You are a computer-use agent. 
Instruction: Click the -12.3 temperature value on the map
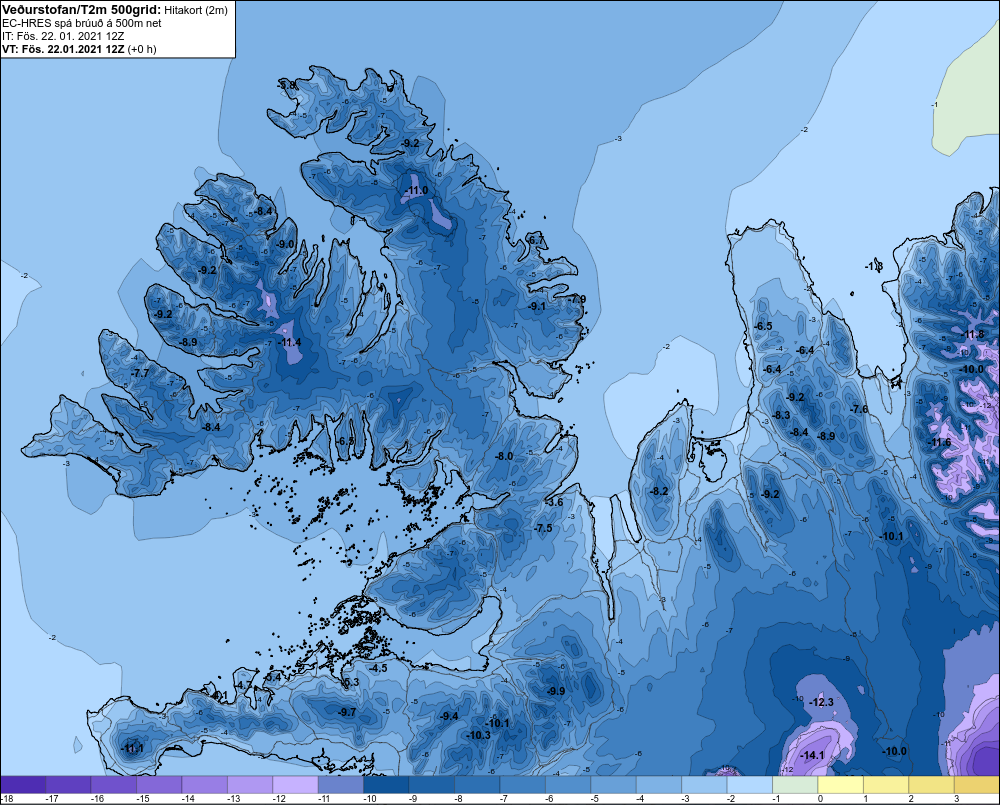(x=821, y=702)
